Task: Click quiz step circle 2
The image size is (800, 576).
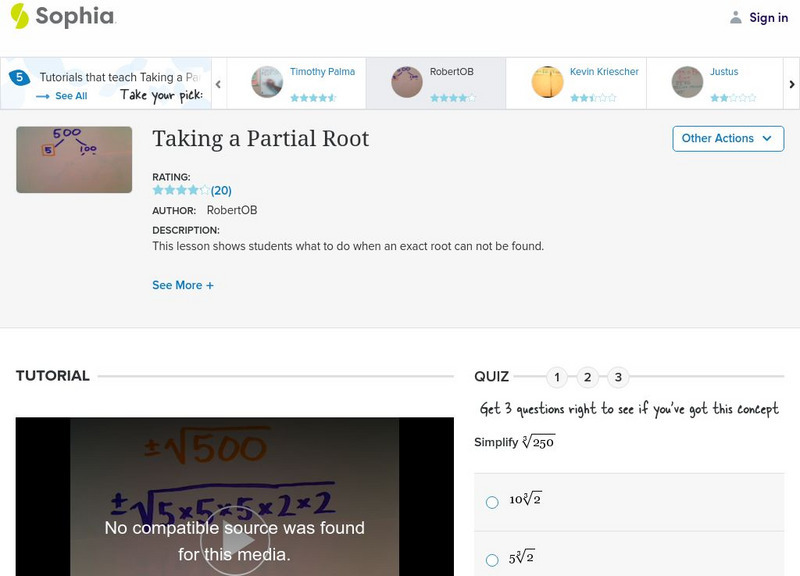Action: tap(588, 378)
